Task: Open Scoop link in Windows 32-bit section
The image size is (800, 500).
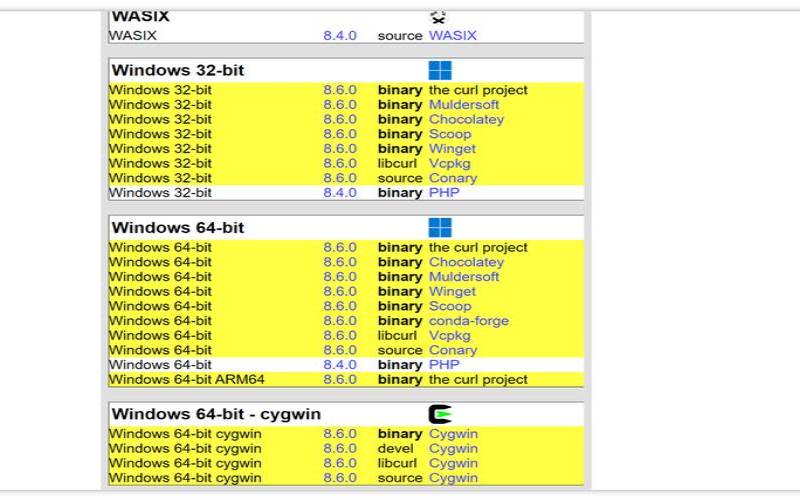Action: pyautogui.click(x=450, y=134)
